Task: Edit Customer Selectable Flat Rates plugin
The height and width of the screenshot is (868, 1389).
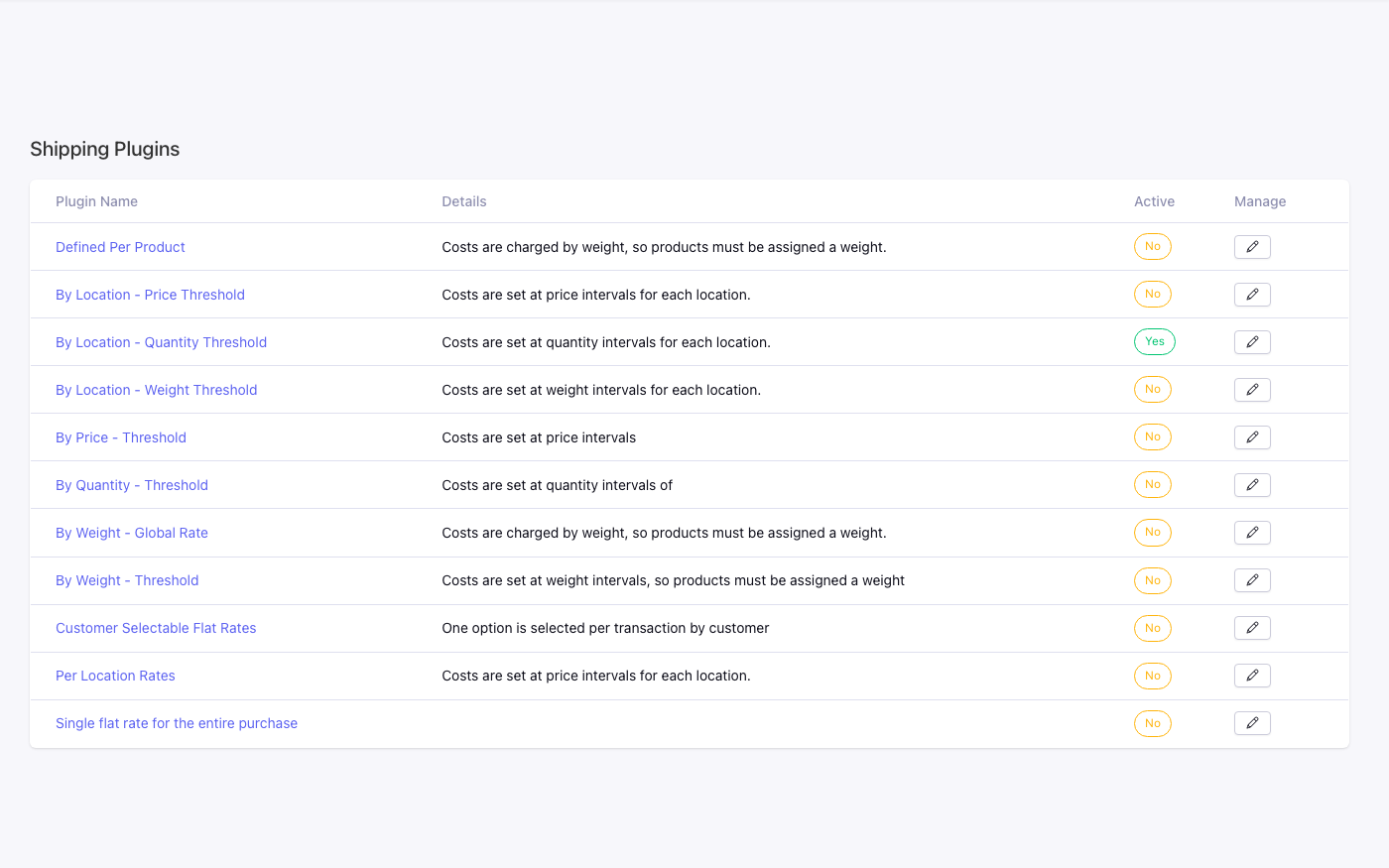Action: tap(1252, 628)
